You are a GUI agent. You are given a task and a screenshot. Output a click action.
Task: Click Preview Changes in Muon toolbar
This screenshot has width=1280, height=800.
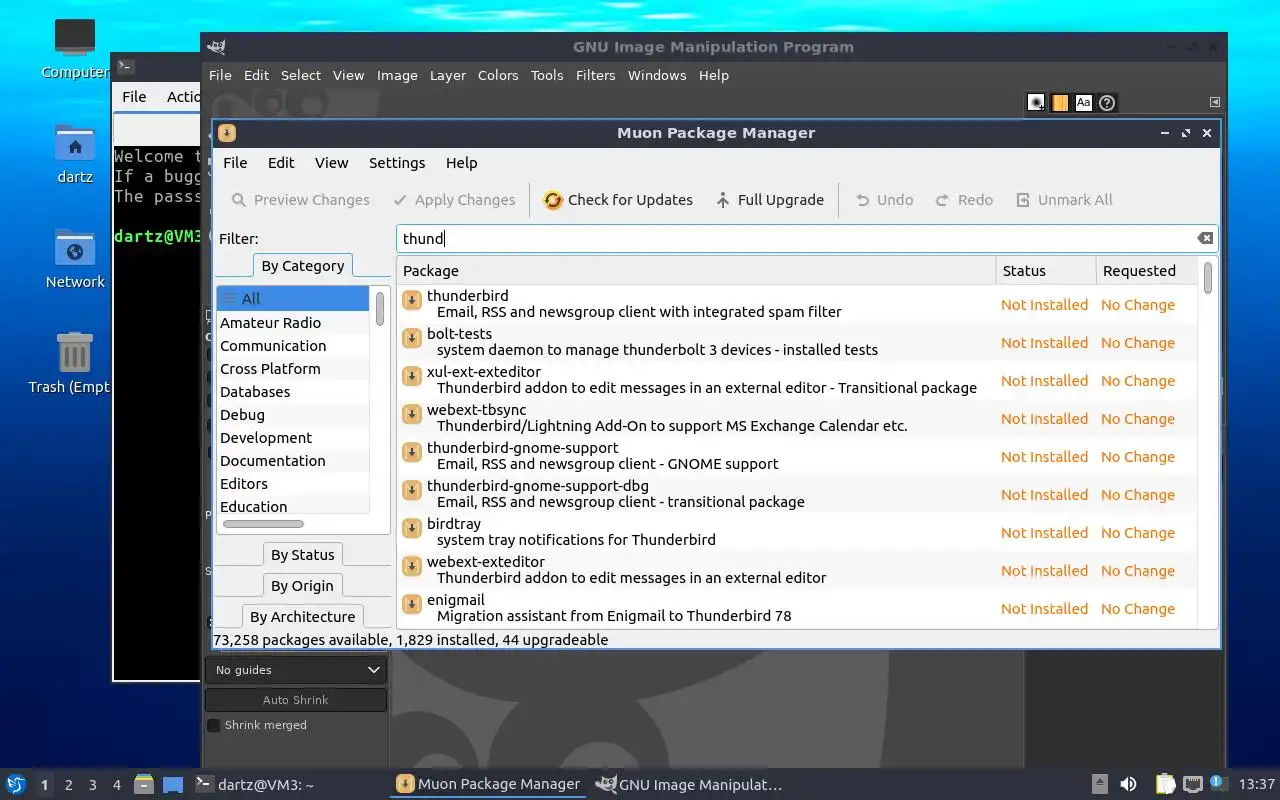tap(300, 200)
